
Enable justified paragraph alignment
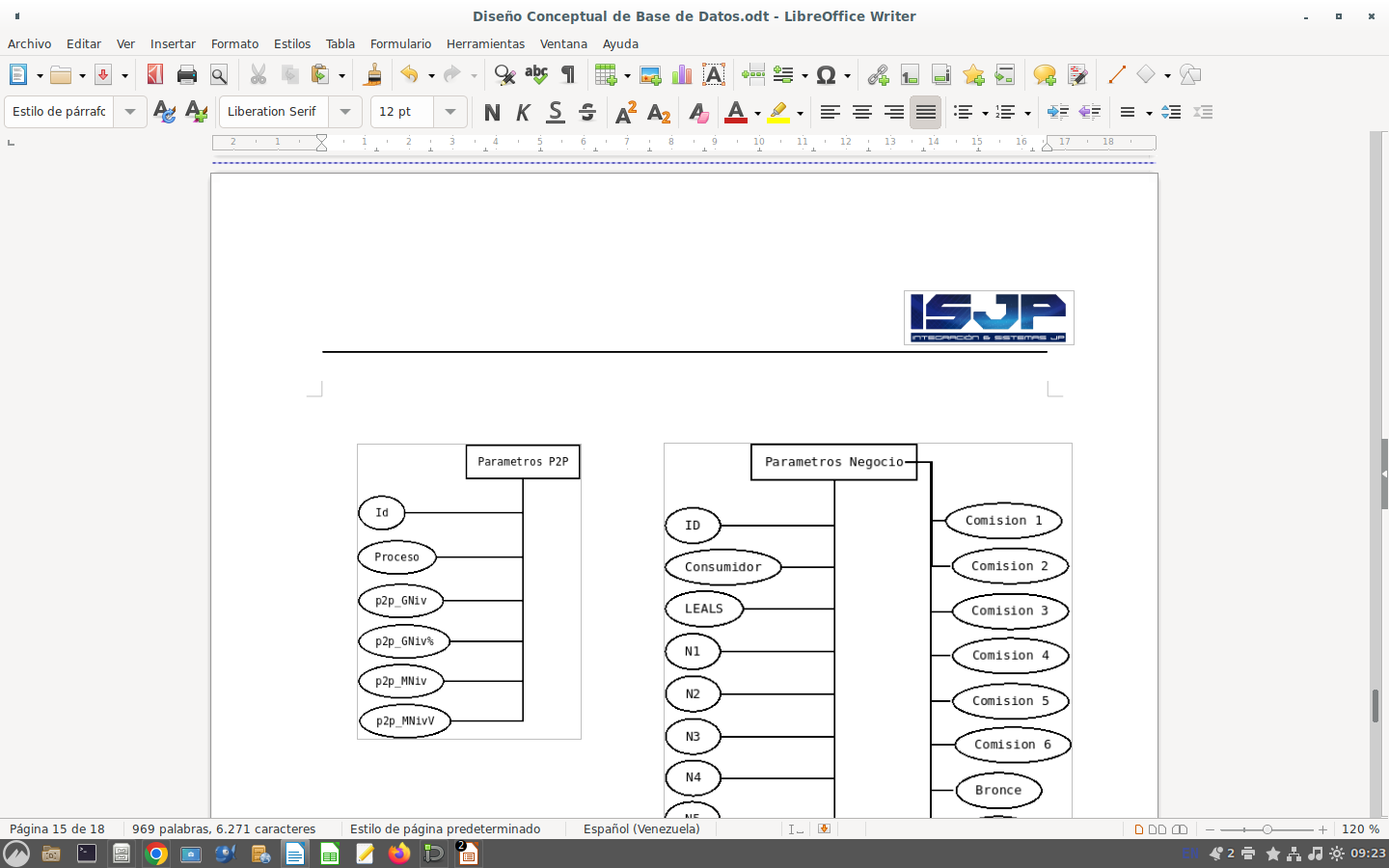(x=925, y=112)
